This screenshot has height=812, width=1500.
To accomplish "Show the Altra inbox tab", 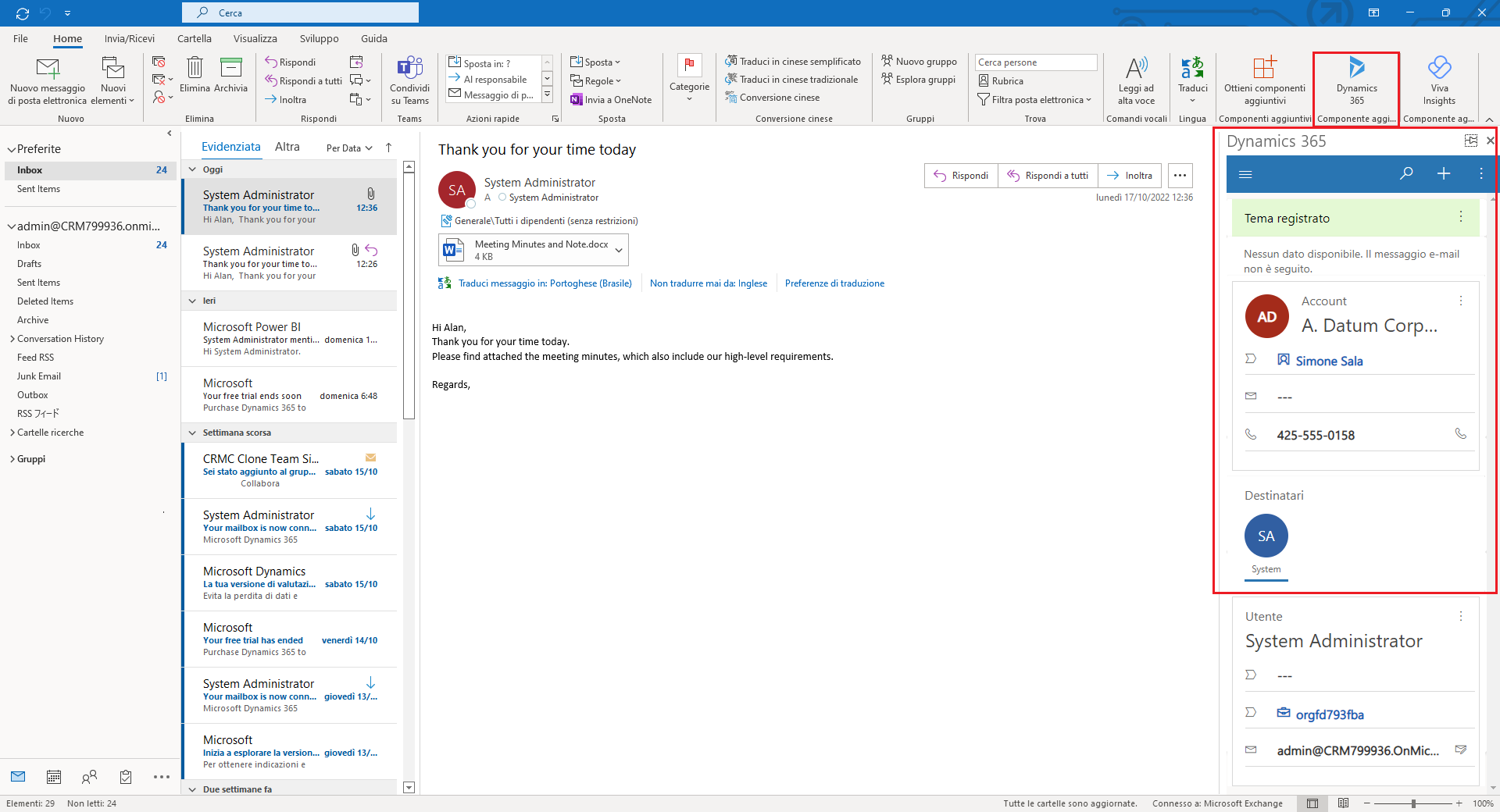I will [287, 147].
